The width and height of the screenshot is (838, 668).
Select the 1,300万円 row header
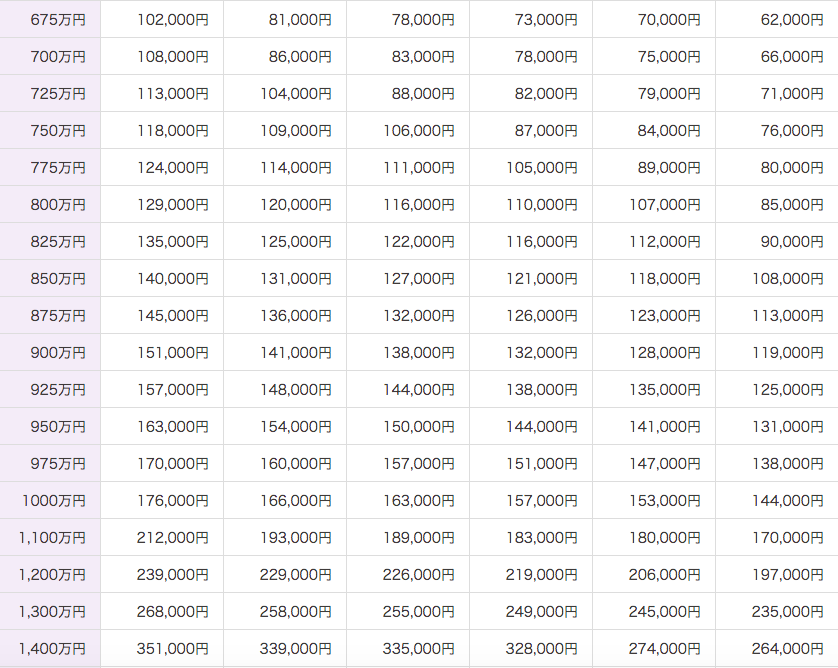click(50, 611)
